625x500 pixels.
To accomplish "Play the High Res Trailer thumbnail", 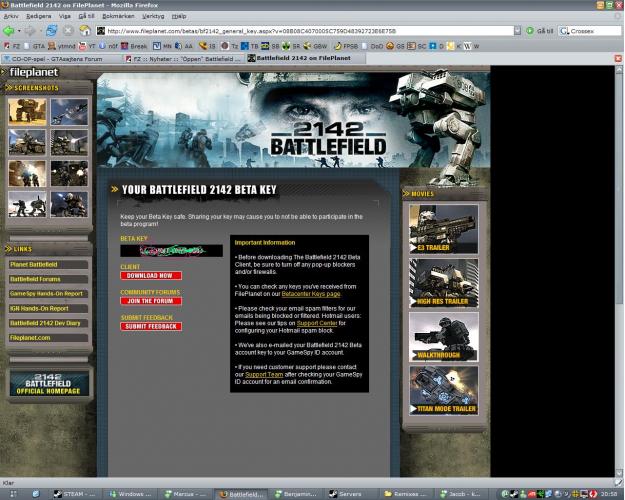I will click(x=444, y=283).
